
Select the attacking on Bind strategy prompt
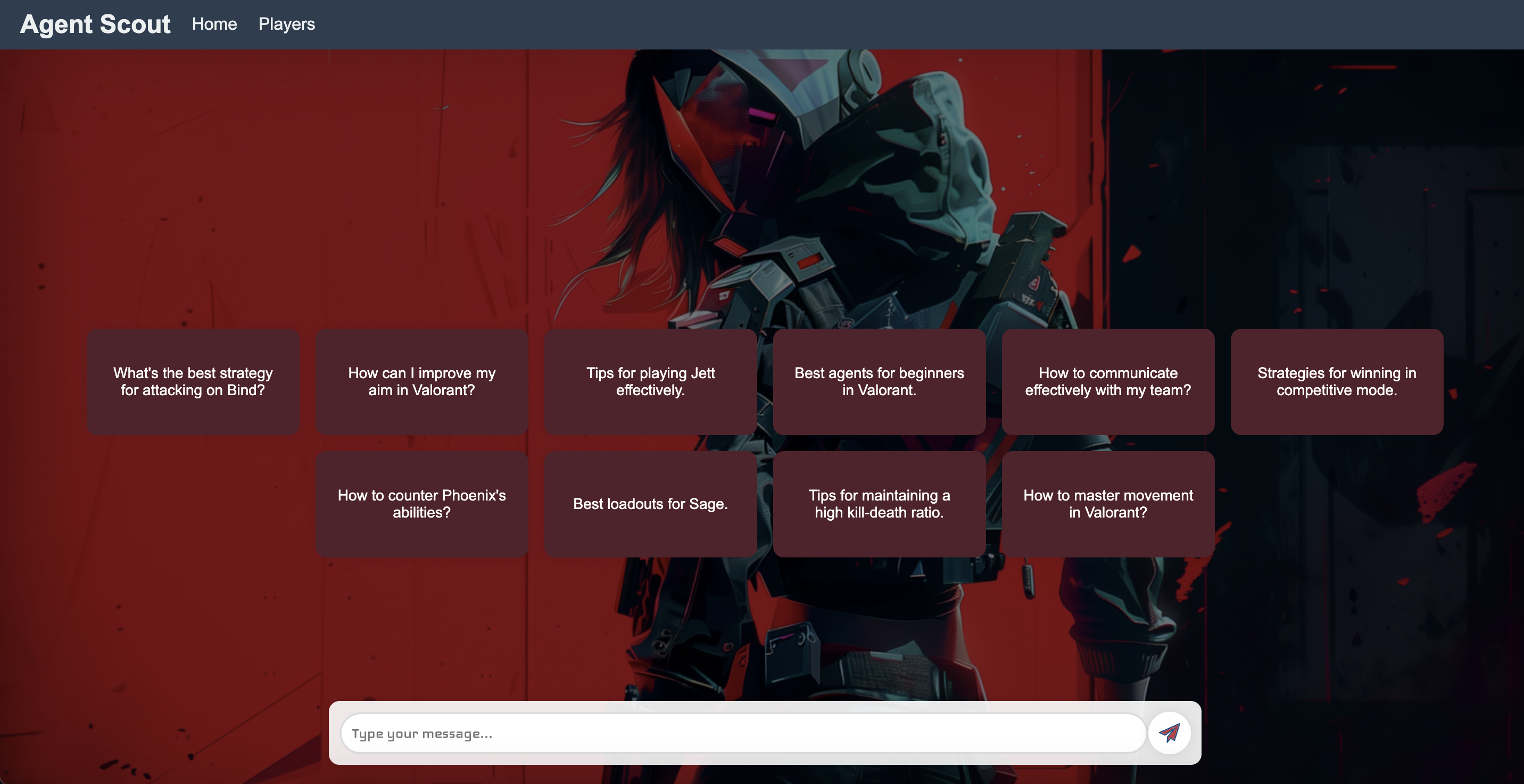click(193, 382)
